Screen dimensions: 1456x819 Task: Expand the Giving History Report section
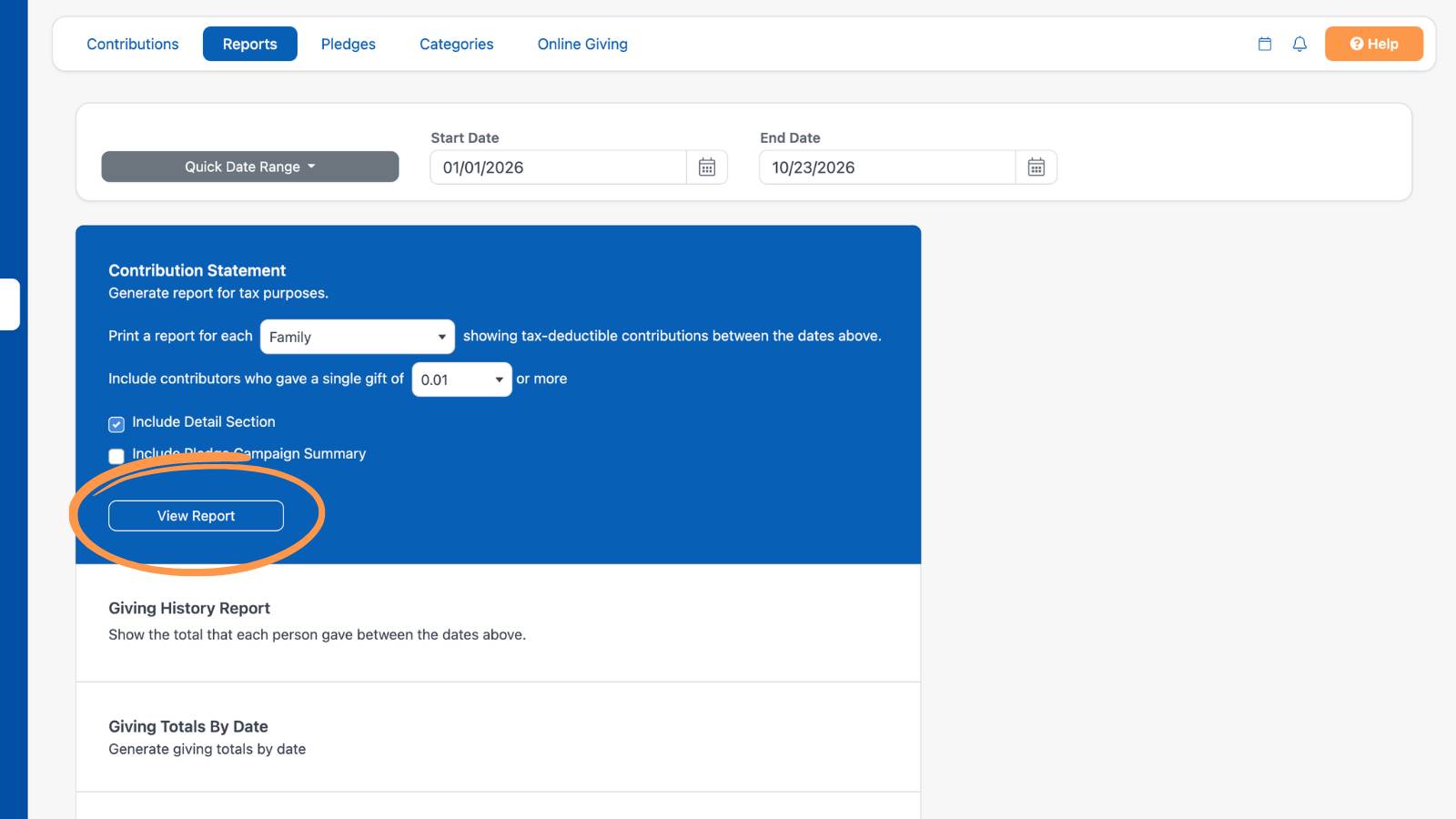498,622
